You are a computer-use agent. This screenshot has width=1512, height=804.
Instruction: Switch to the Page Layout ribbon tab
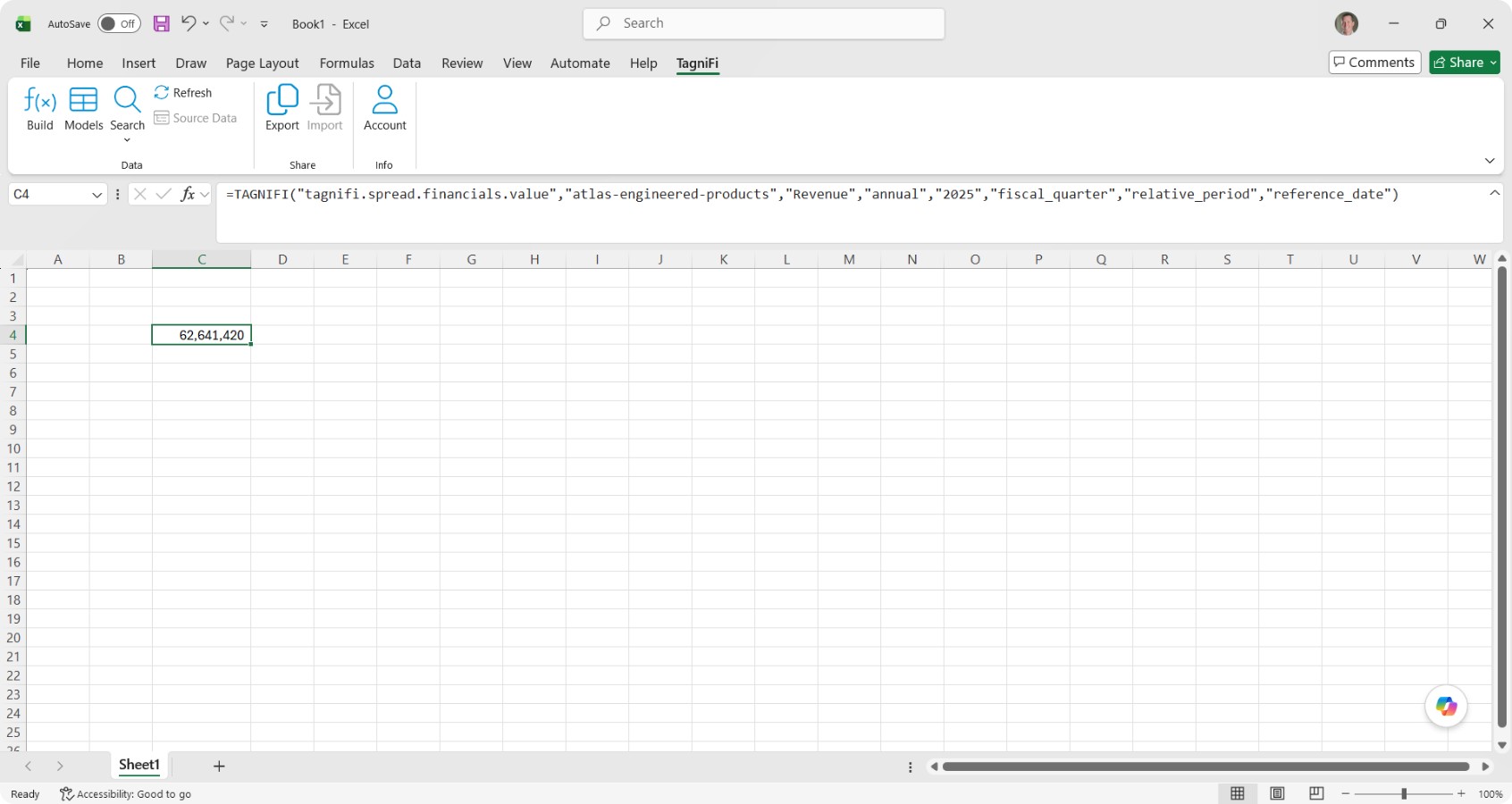tap(262, 63)
